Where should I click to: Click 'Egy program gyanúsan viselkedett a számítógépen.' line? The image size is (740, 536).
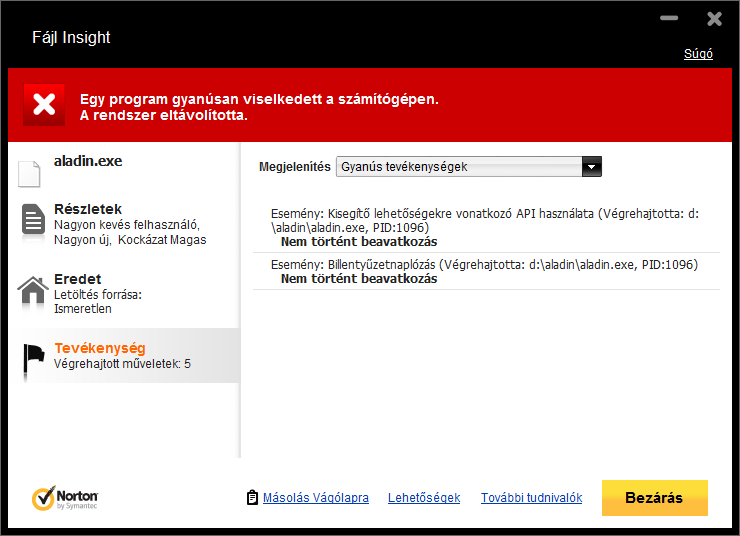(x=259, y=99)
